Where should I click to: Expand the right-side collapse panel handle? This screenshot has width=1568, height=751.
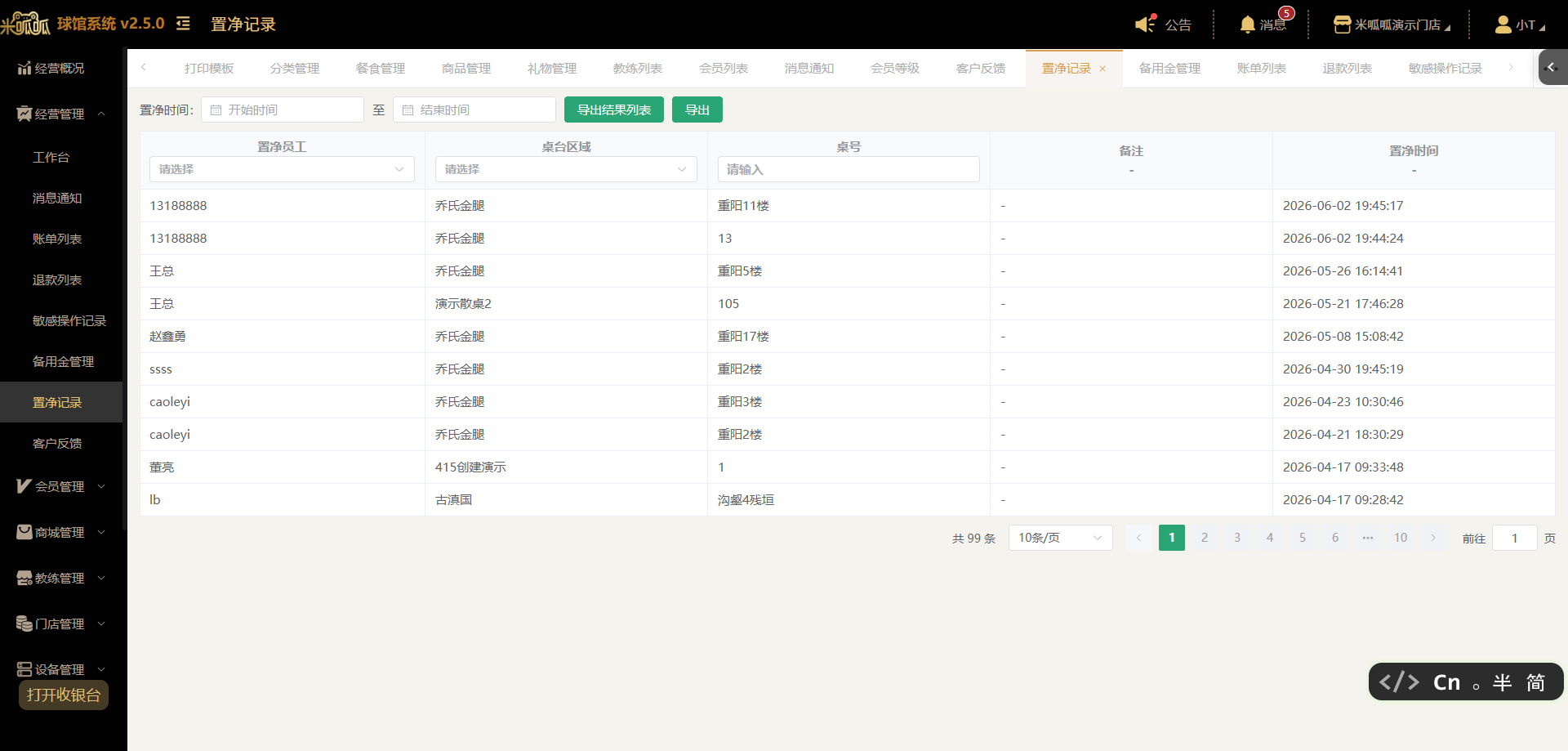point(1552,67)
